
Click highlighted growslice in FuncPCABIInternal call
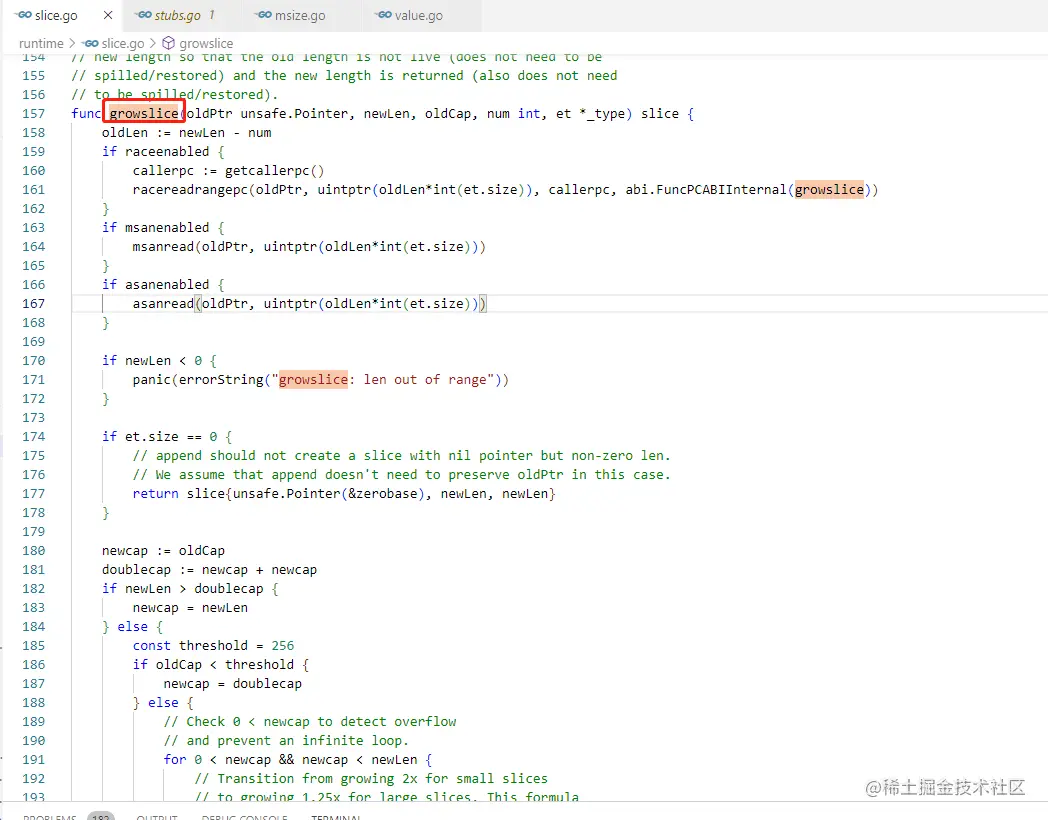[829, 190]
